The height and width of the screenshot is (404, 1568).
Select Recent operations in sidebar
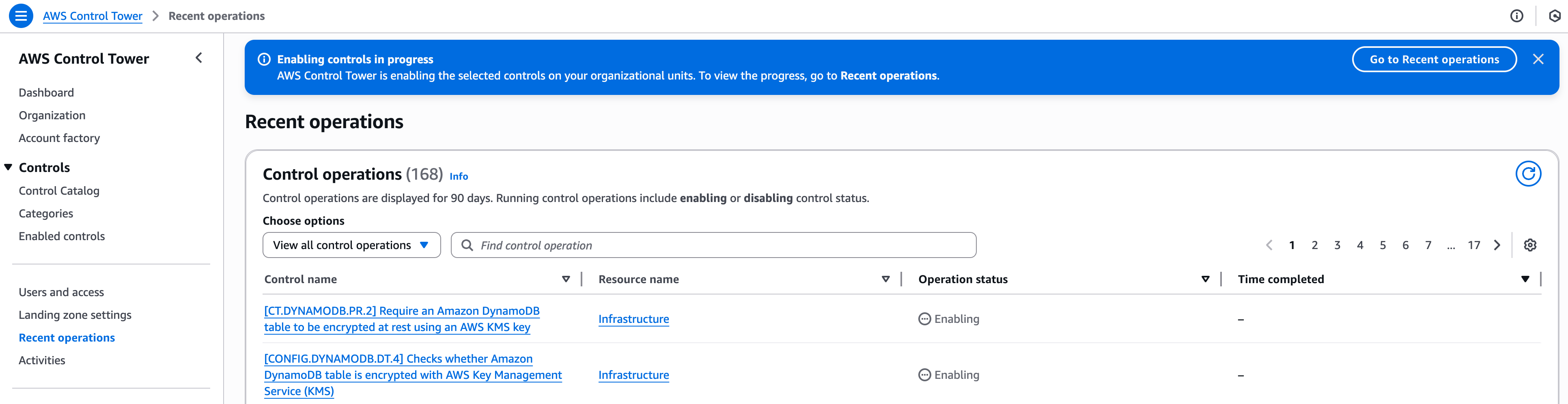67,337
